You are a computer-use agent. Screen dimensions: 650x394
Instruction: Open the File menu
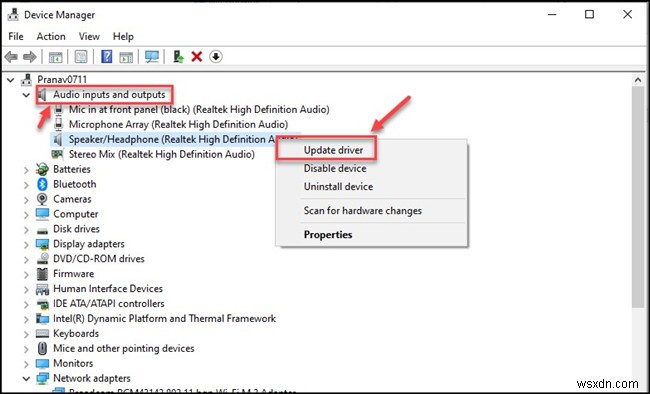point(16,36)
